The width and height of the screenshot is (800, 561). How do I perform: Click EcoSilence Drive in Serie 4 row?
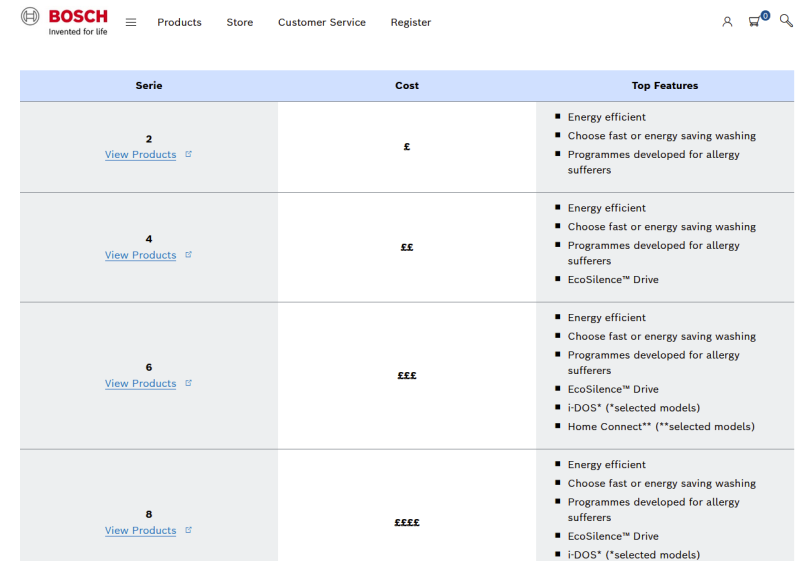point(613,279)
